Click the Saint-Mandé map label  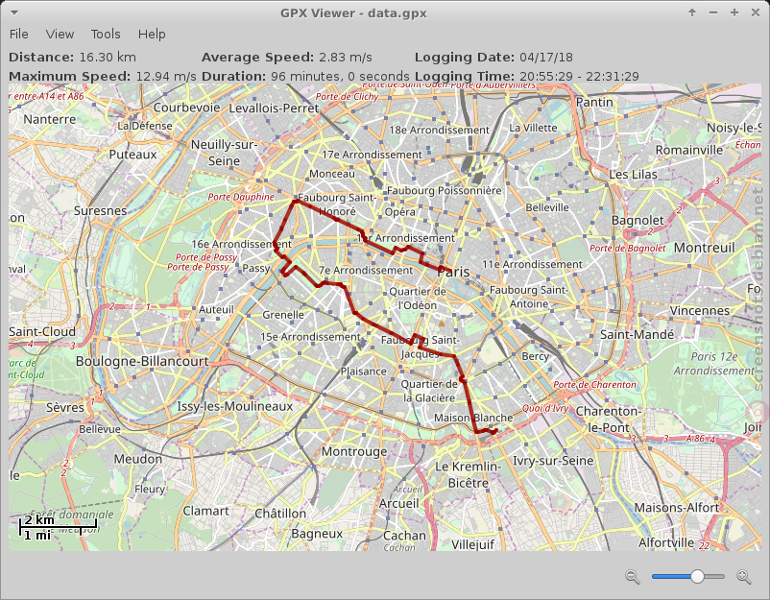pos(637,334)
